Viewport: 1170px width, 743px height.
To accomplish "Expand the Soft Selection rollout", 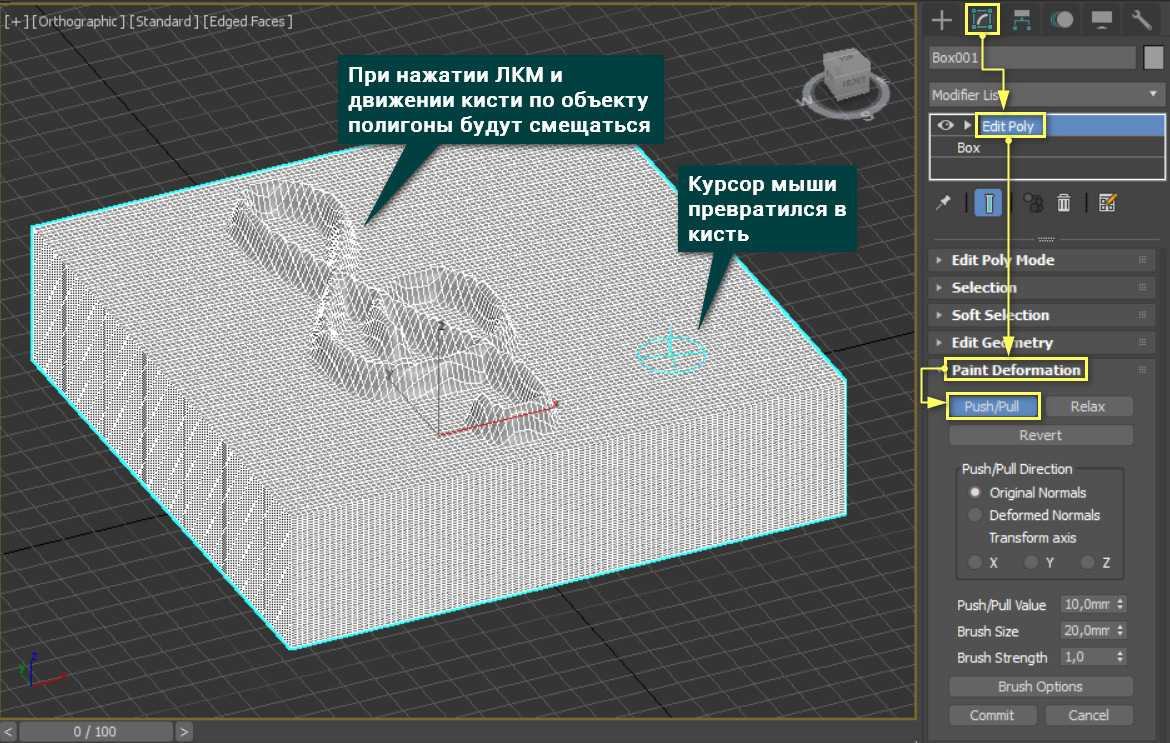I will click(1000, 315).
